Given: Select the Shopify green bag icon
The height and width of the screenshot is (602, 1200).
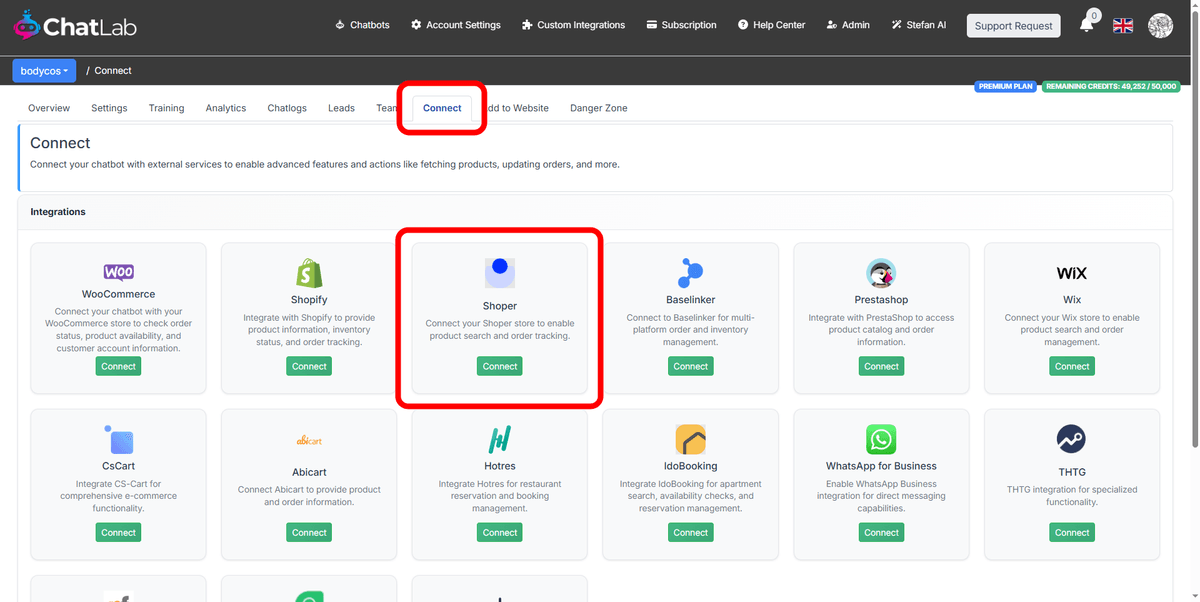Looking at the screenshot, I should click(308, 271).
